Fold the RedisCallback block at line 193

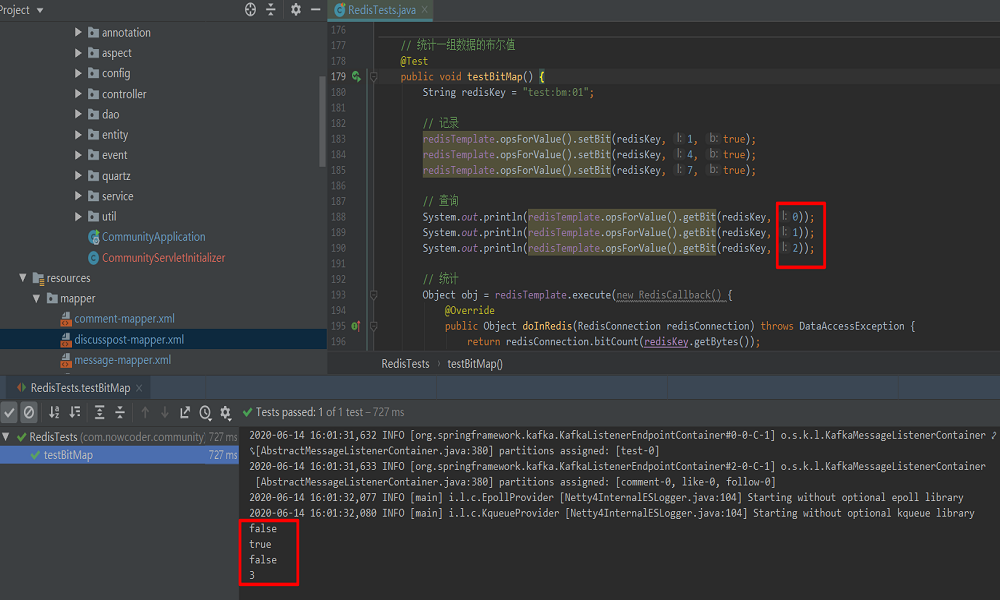click(374, 295)
